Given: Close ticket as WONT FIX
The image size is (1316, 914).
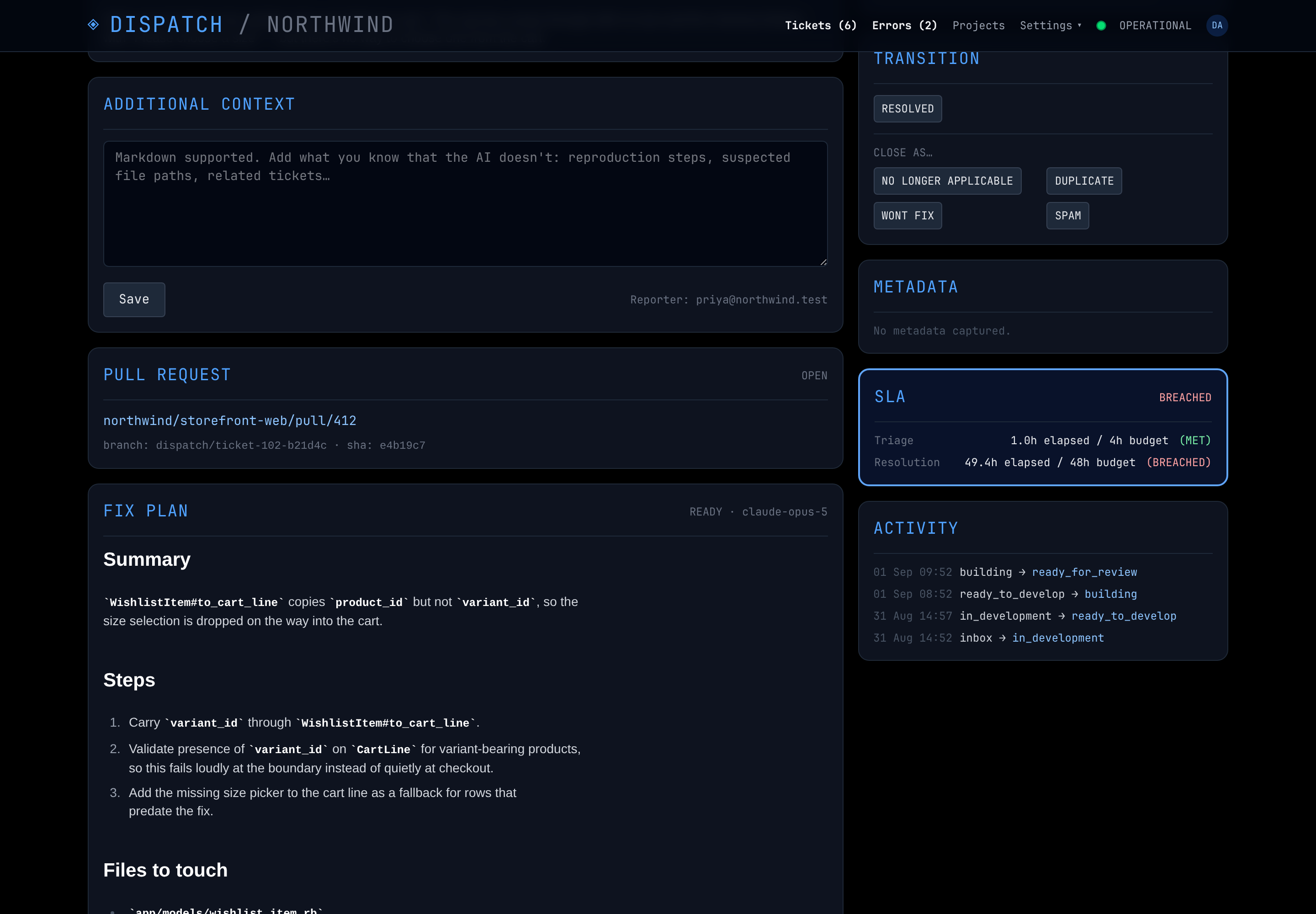Looking at the screenshot, I should tap(907, 216).
